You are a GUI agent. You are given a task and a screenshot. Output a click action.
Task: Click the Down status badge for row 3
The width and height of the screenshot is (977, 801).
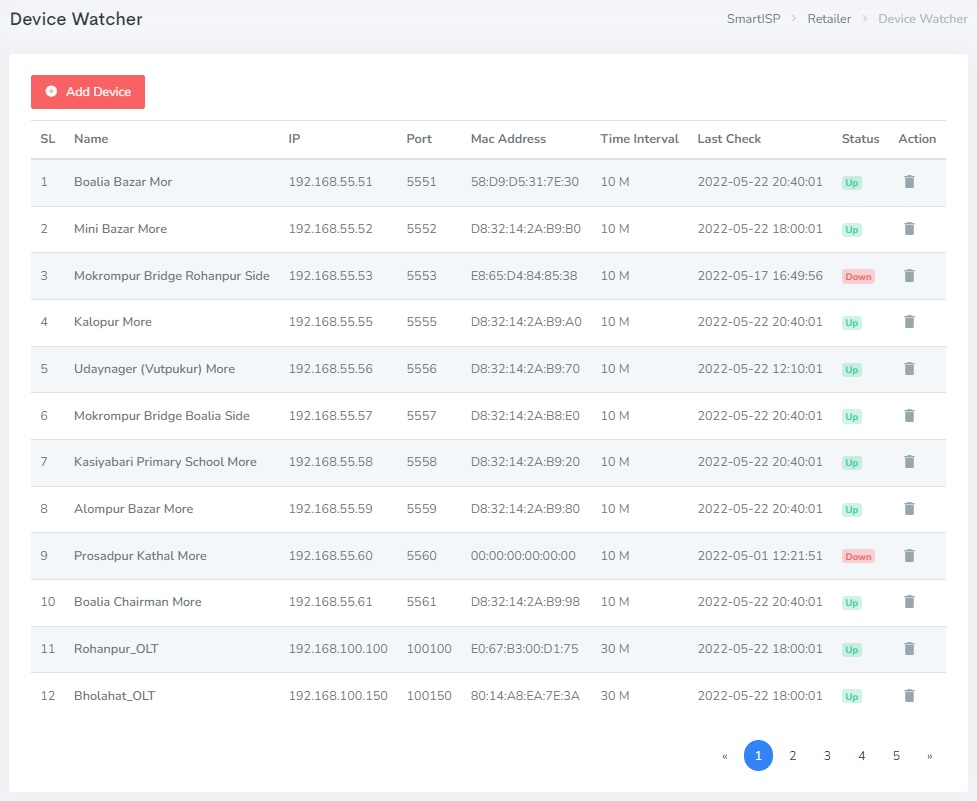[858, 276]
